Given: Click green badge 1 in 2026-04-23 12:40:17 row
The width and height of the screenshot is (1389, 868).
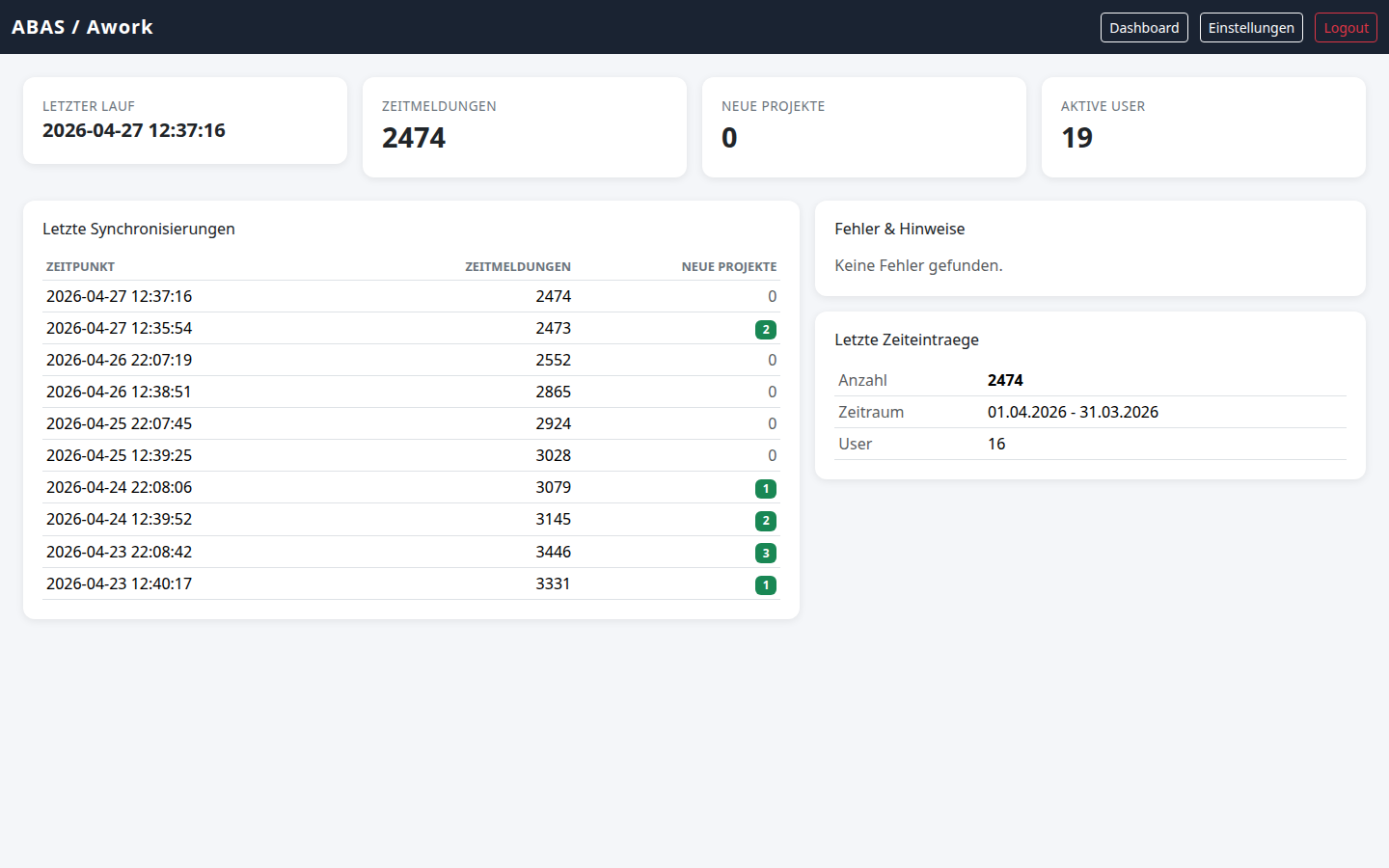Looking at the screenshot, I should click(766, 584).
